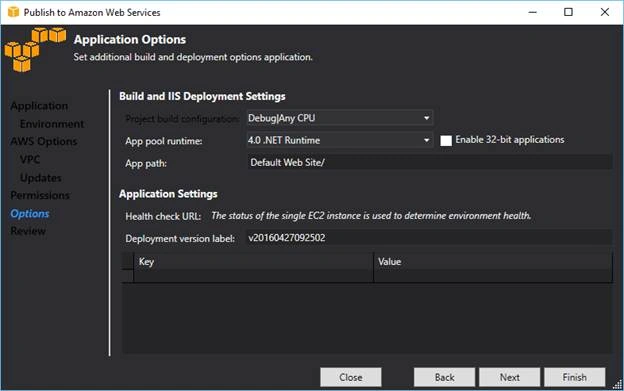Click the Close button
Image resolution: width=624 pixels, height=391 pixels.
click(351, 377)
